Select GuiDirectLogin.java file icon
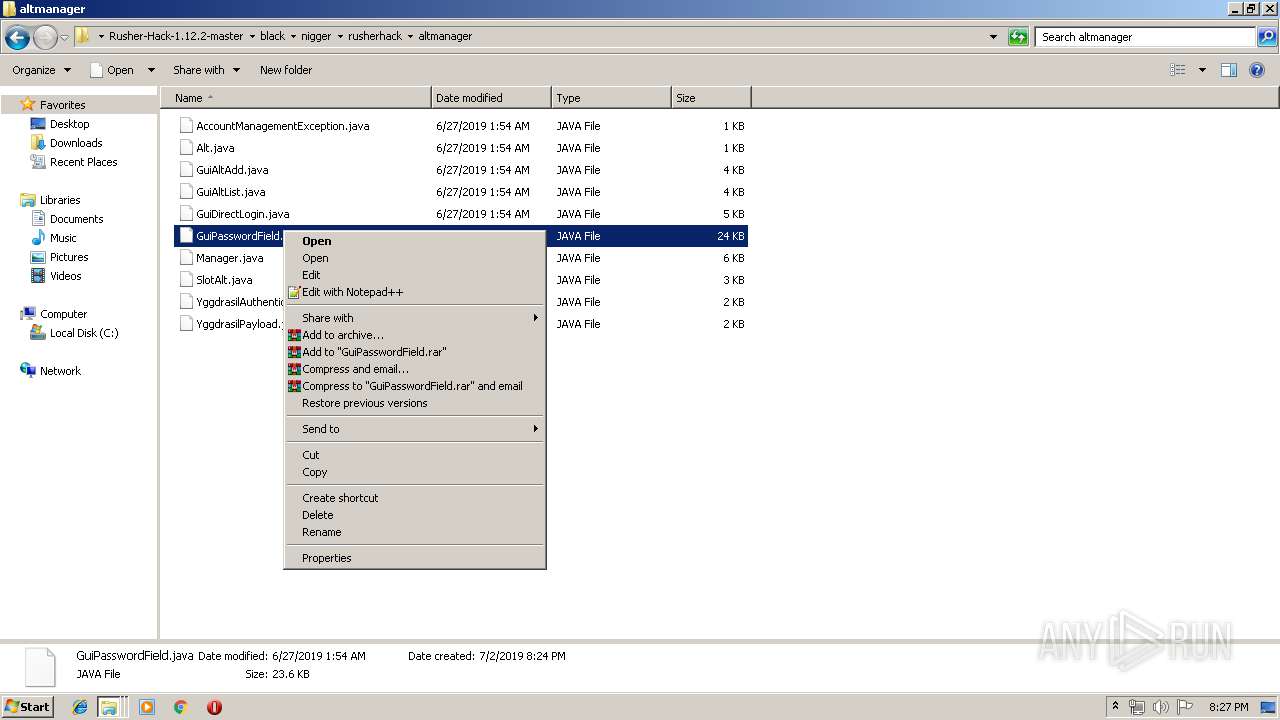Viewport: 1280px width, 720px height. tap(185, 214)
